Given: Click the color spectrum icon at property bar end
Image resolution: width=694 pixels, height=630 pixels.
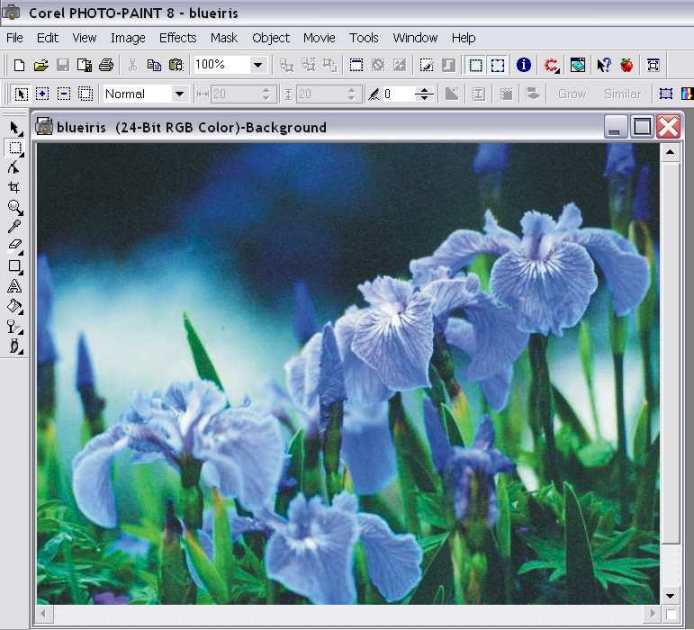Looking at the screenshot, I should pyautogui.click(x=687, y=94).
